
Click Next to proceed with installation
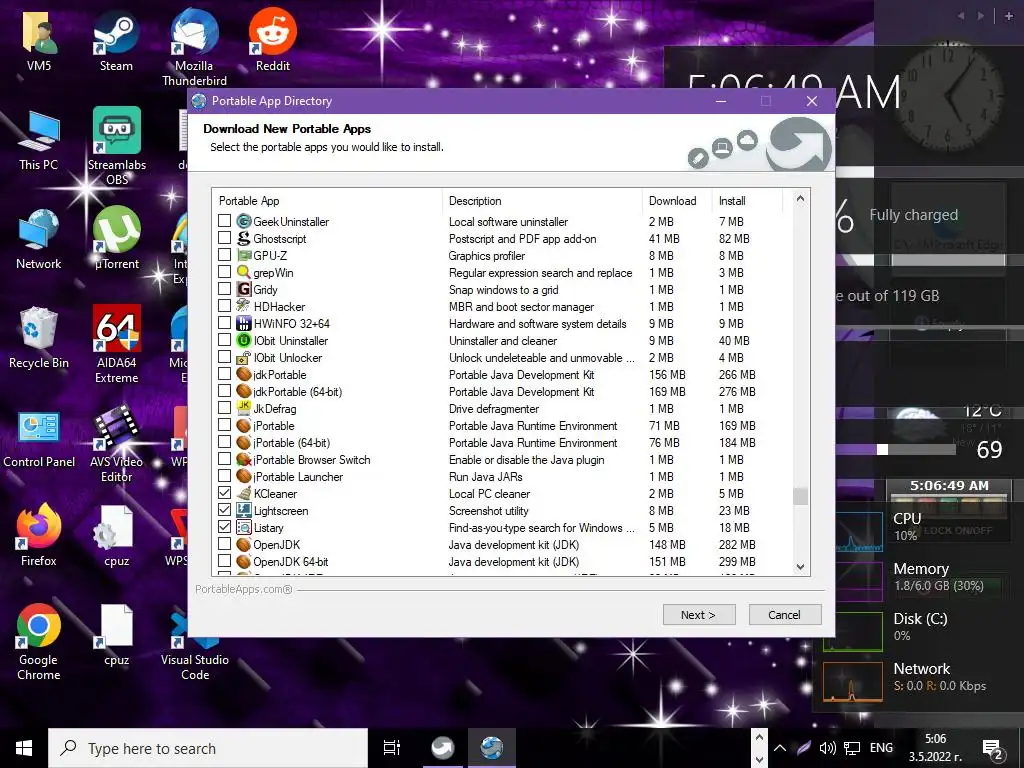(699, 615)
